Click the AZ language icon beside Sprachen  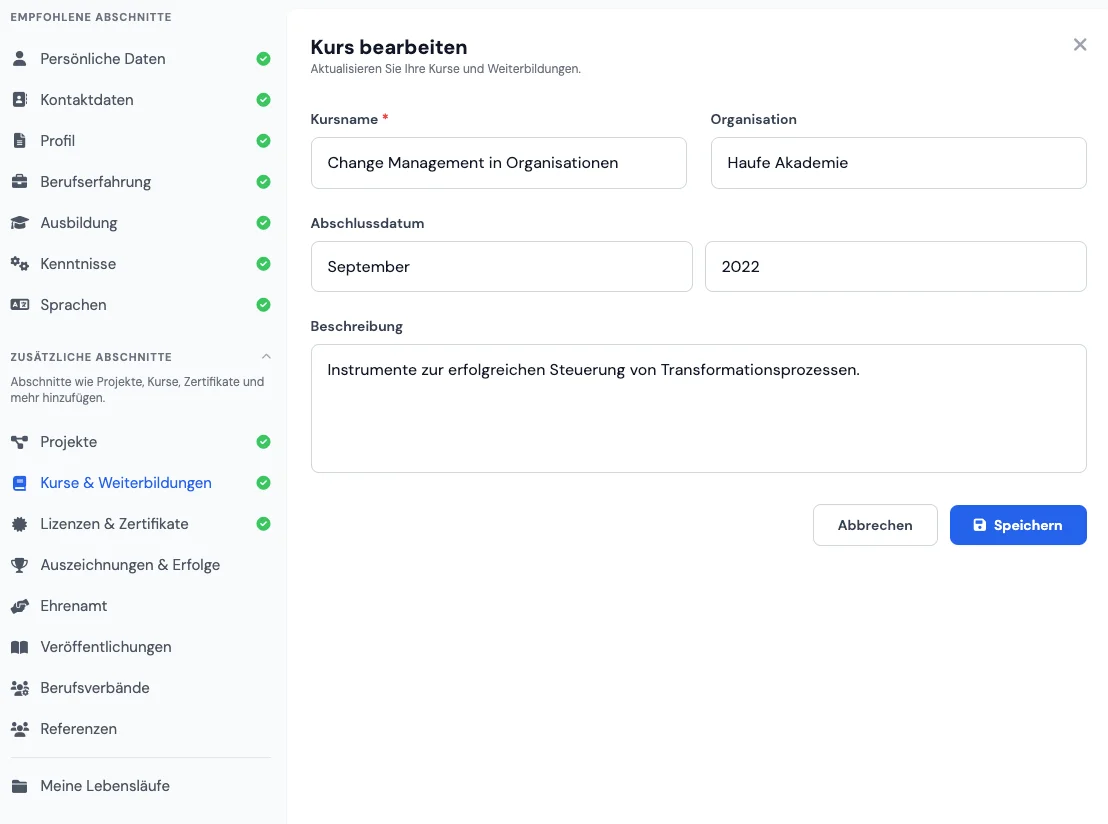(20, 305)
